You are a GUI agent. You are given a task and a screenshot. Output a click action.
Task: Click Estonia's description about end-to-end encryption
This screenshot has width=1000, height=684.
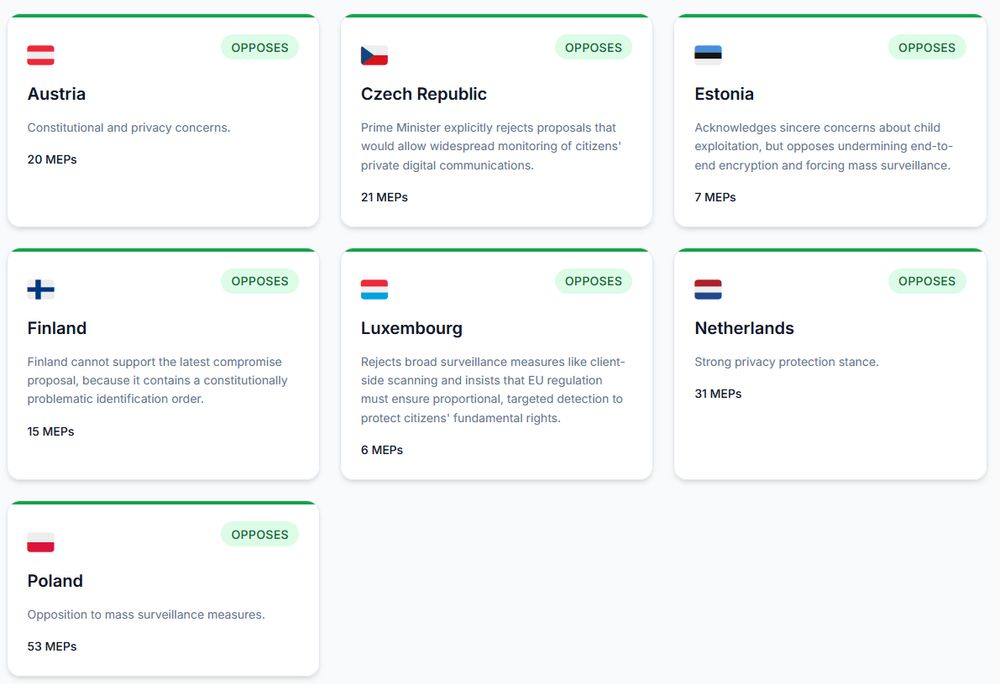[822, 146]
